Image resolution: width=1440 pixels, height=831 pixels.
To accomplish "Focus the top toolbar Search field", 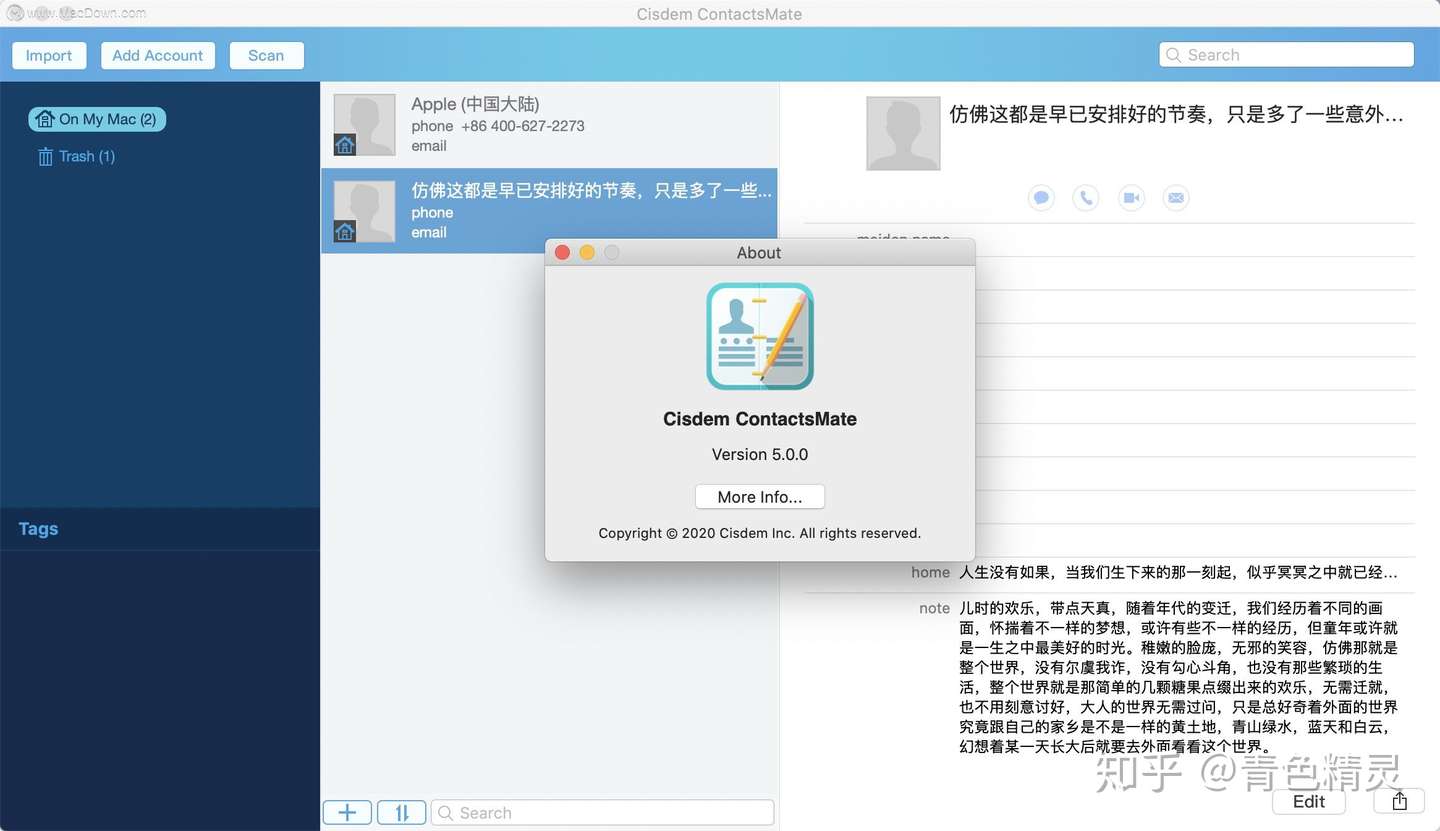I will [1287, 55].
